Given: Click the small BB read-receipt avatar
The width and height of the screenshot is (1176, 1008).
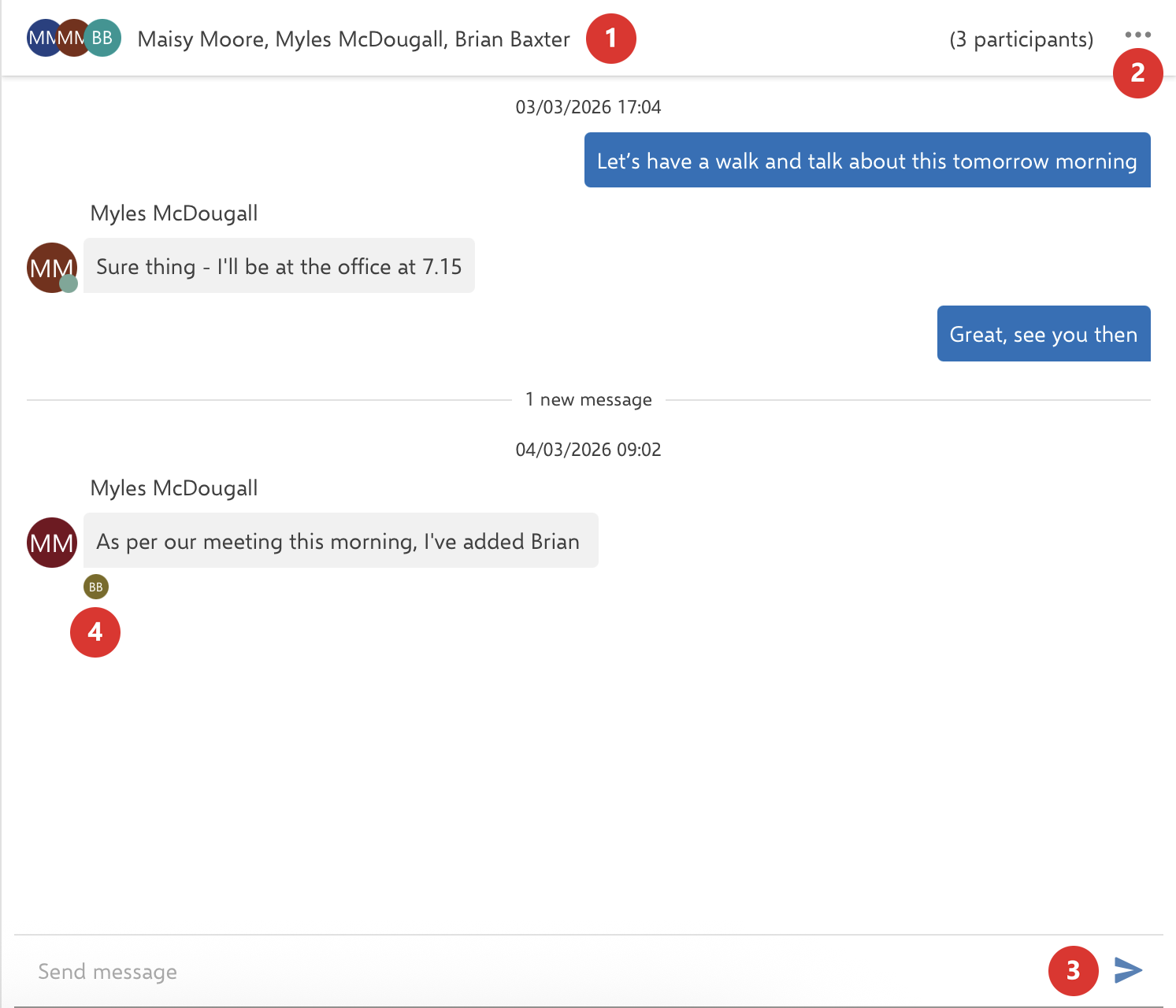Looking at the screenshot, I should tap(96, 587).
